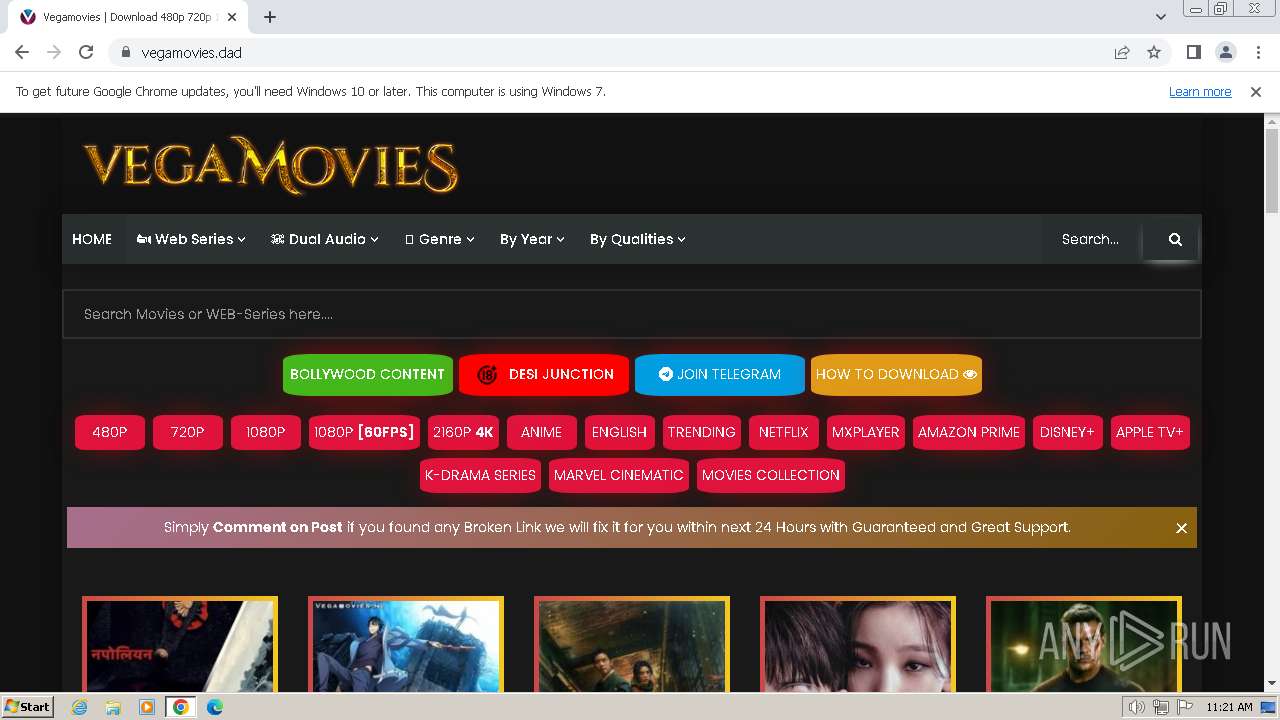Open the APPLE TV+ category tag

1150,432
